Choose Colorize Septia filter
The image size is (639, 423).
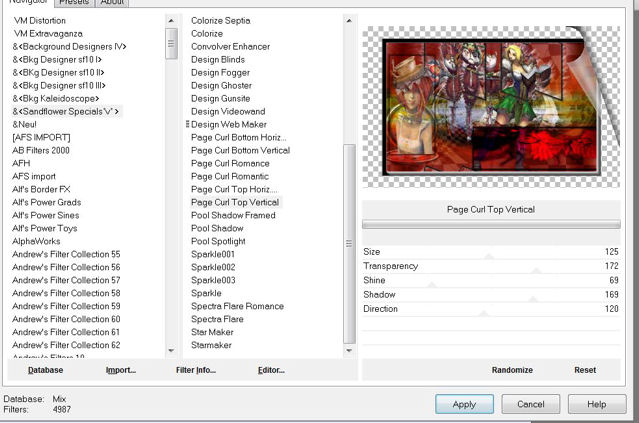coord(220,20)
